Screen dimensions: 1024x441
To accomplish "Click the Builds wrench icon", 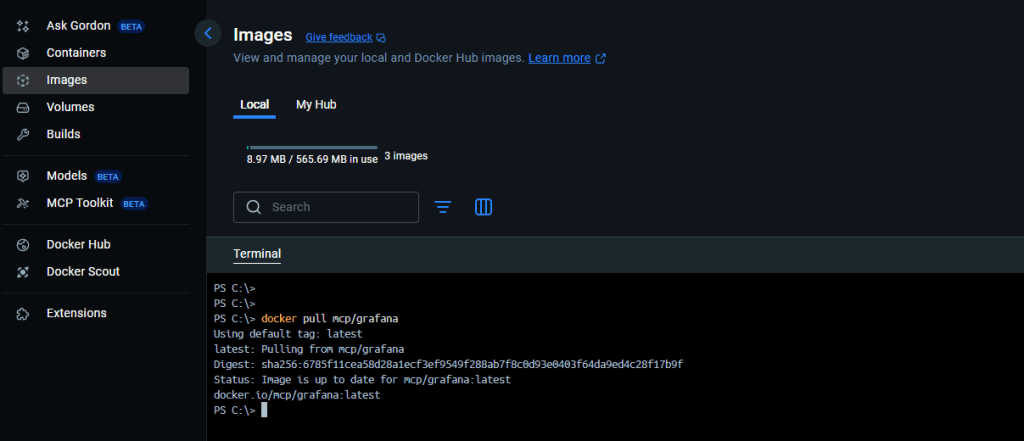I will pyautogui.click(x=24, y=134).
